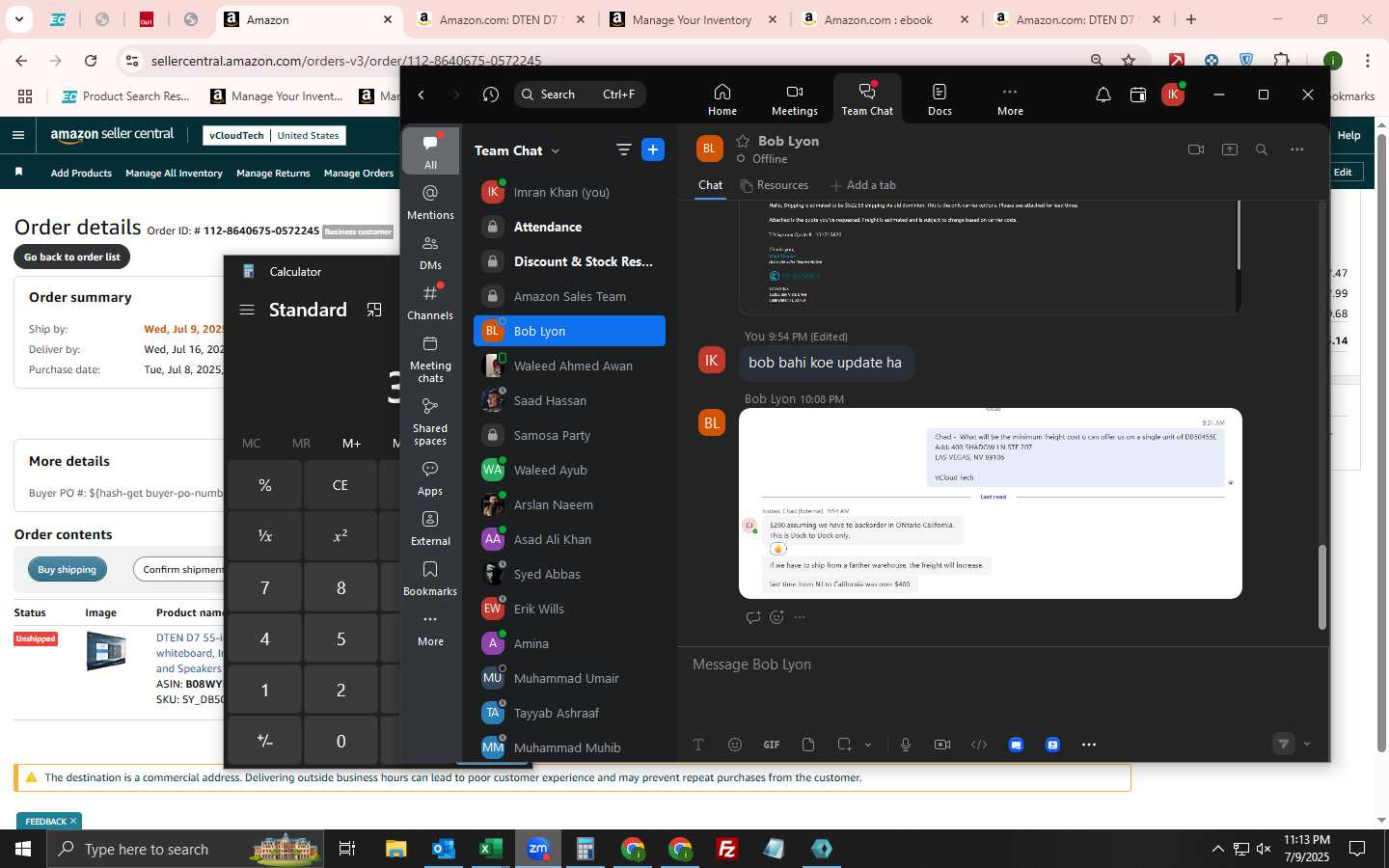
Task: Click CE button in Calculator
Action: pyautogui.click(x=340, y=485)
